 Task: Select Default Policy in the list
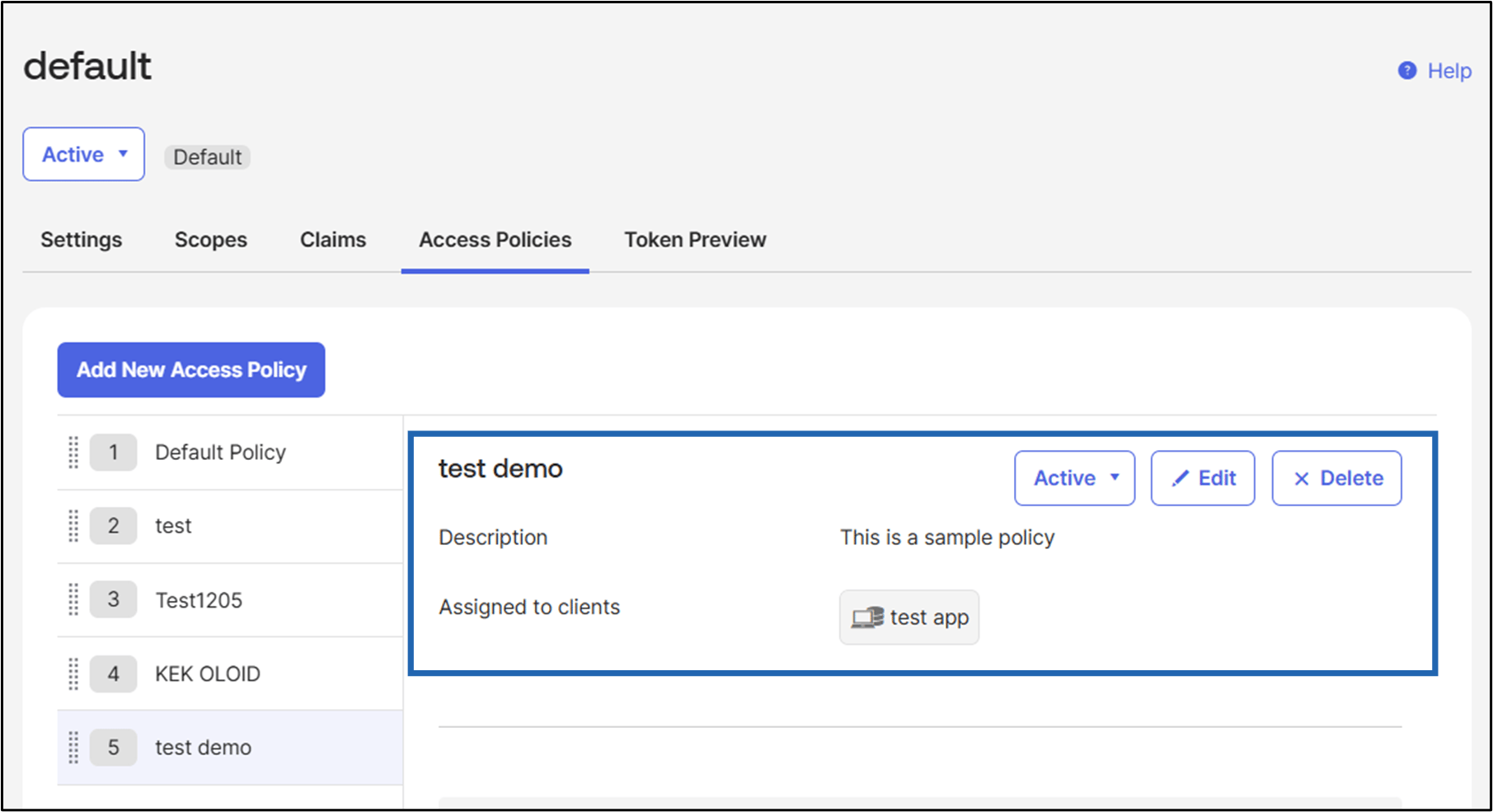[230, 453]
